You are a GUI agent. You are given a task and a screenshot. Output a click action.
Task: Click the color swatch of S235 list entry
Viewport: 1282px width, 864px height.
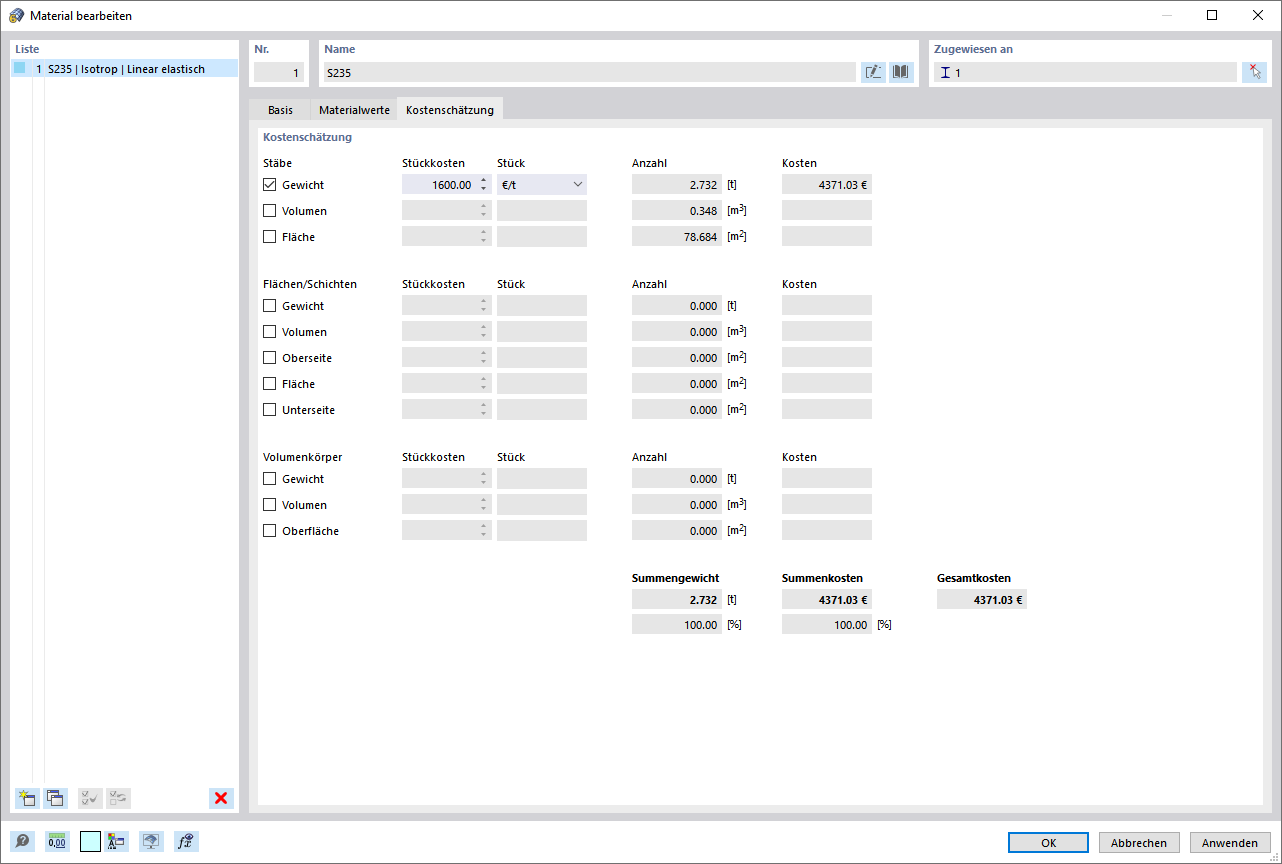click(x=20, y=69)
